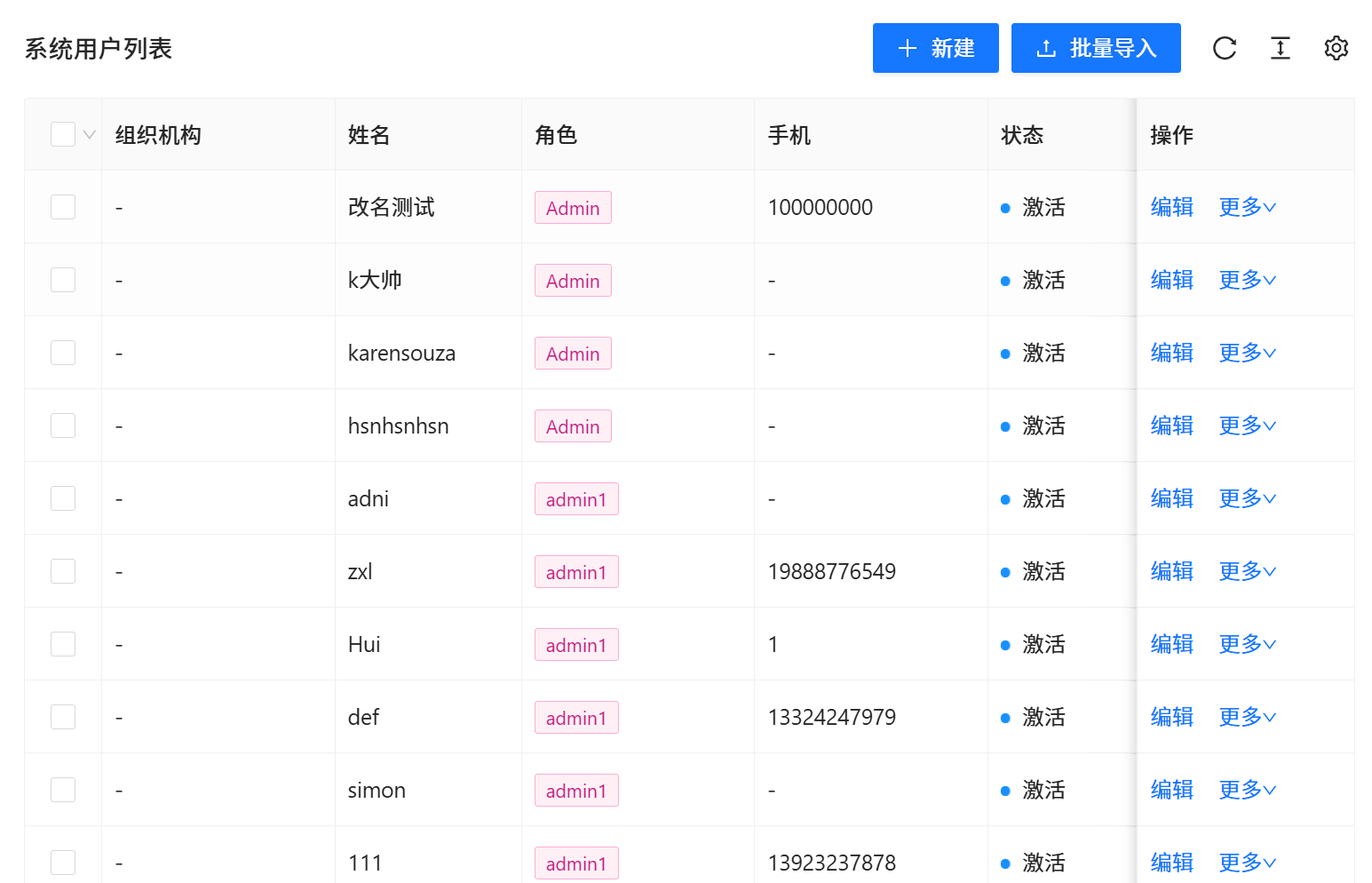This screenshot has height=883, width=1372.
Task: Check the row checkbox for 111
Action: point(63,863)
